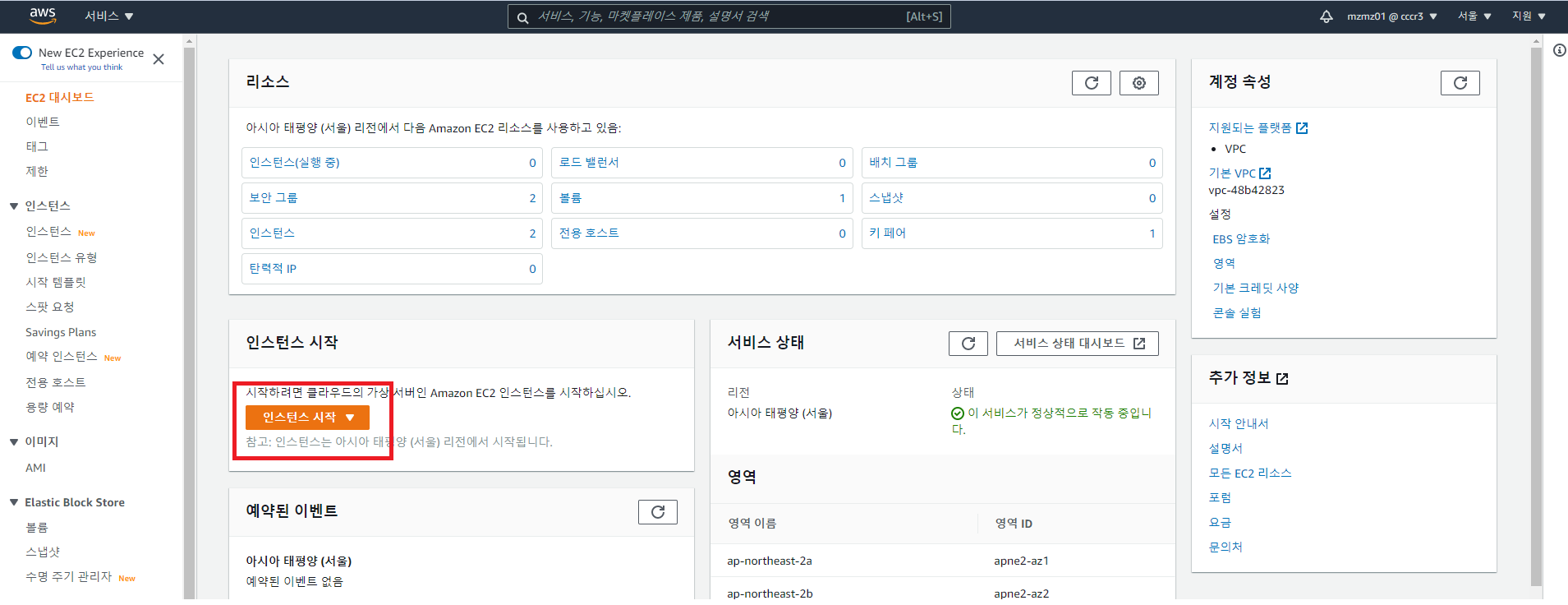Collapse the 인스턴스 sidebar section
The width and height of the screenshot is (1568, 605).
[14, 206]
